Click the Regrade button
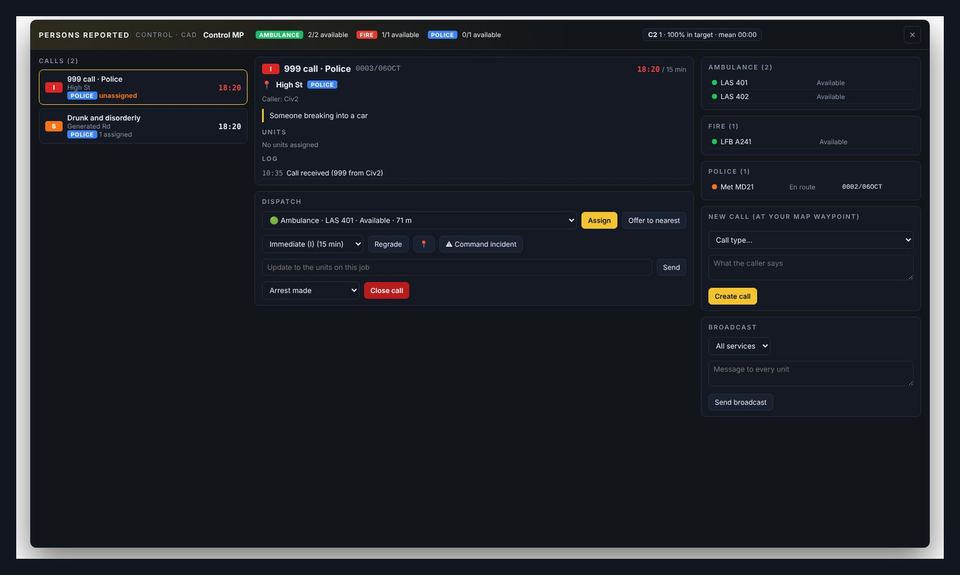The image size is (960, 575). [388, 244]
